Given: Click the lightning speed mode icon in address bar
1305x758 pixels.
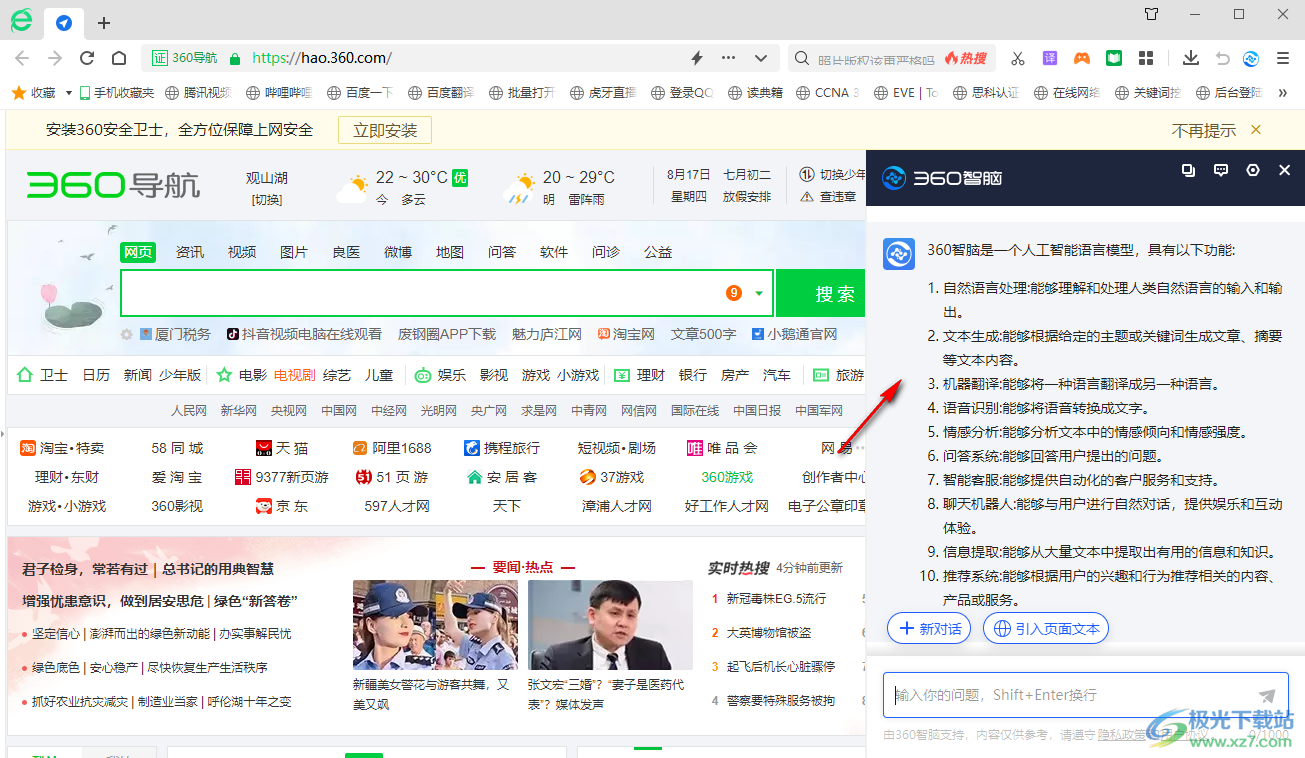Looking at the screenshot, I should click(697, 58).
